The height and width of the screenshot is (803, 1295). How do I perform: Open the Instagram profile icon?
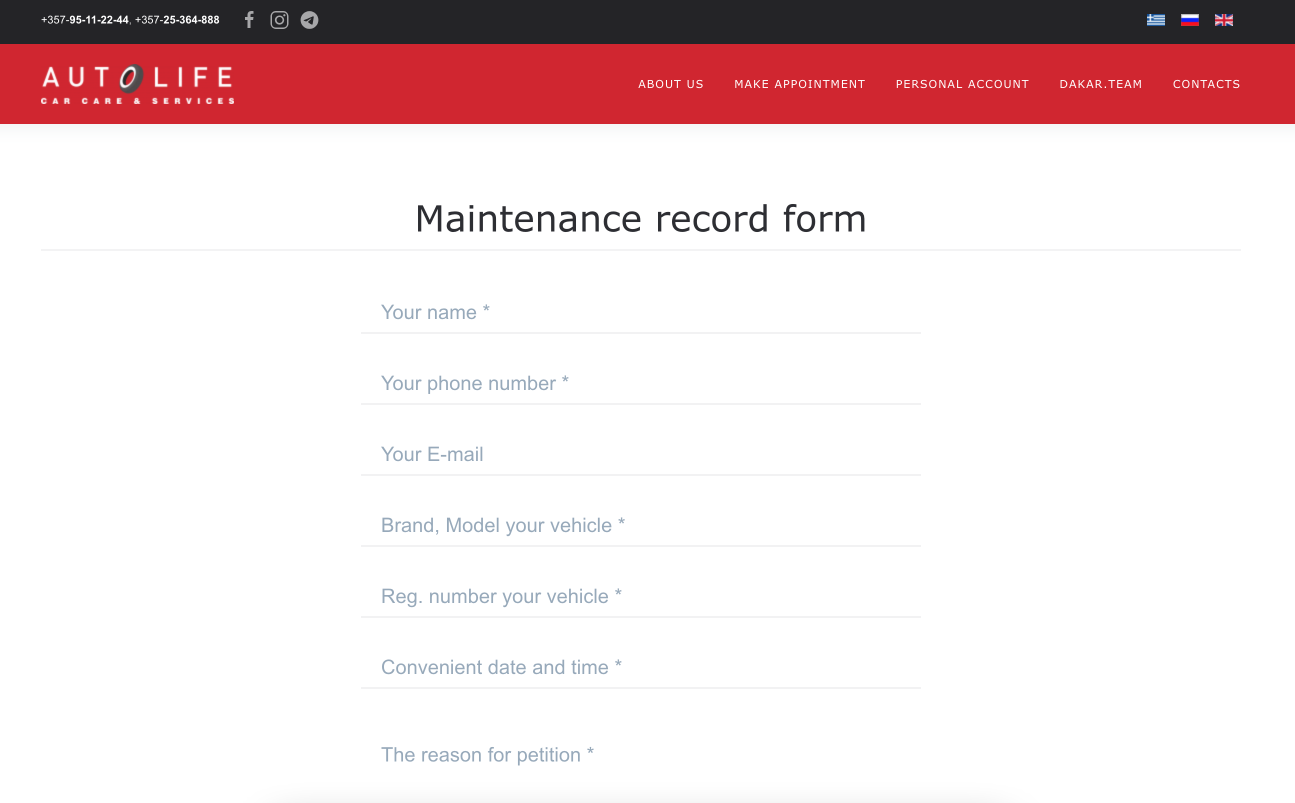point(280,20)
